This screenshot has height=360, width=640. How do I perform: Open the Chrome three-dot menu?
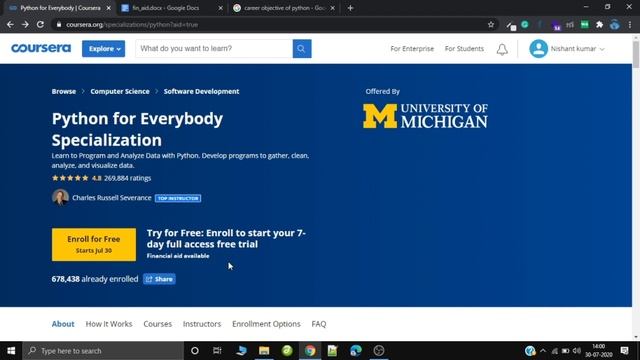pos(630,25)
